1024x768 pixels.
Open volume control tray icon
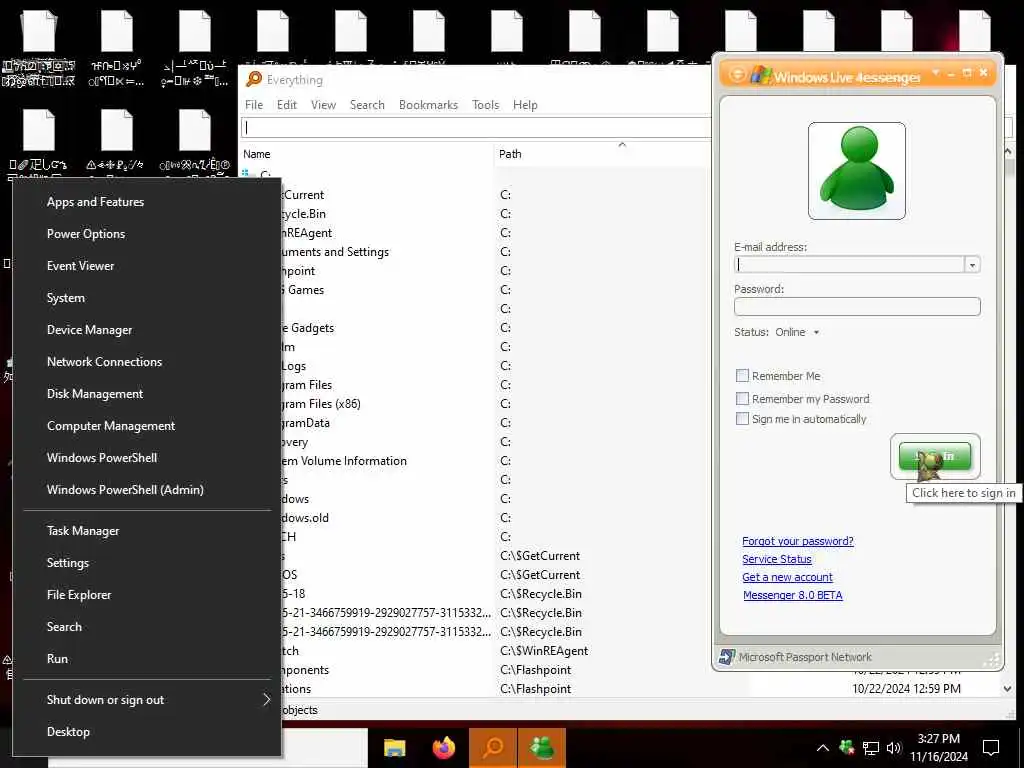893,748
